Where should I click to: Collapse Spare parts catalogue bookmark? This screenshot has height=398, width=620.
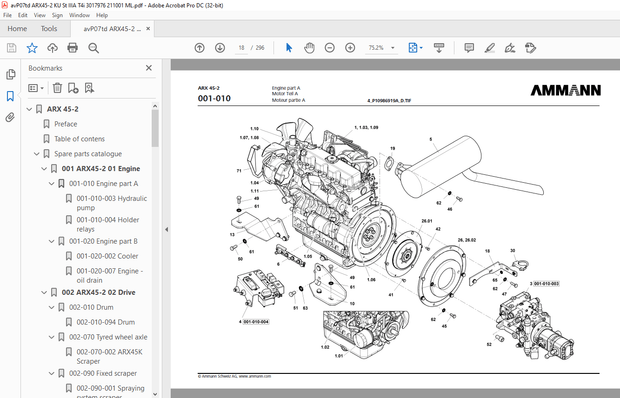pyautogui.click(x=37, y=154)
